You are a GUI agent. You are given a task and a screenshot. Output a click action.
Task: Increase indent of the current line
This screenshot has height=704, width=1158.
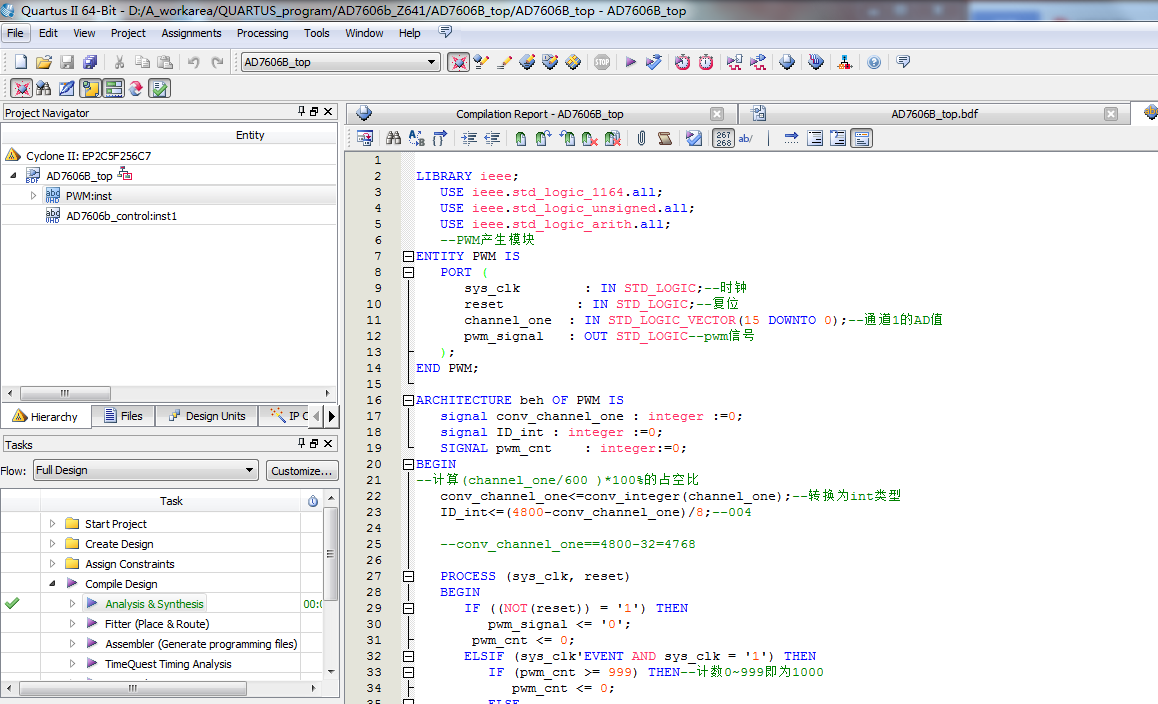tap(470, 138)
